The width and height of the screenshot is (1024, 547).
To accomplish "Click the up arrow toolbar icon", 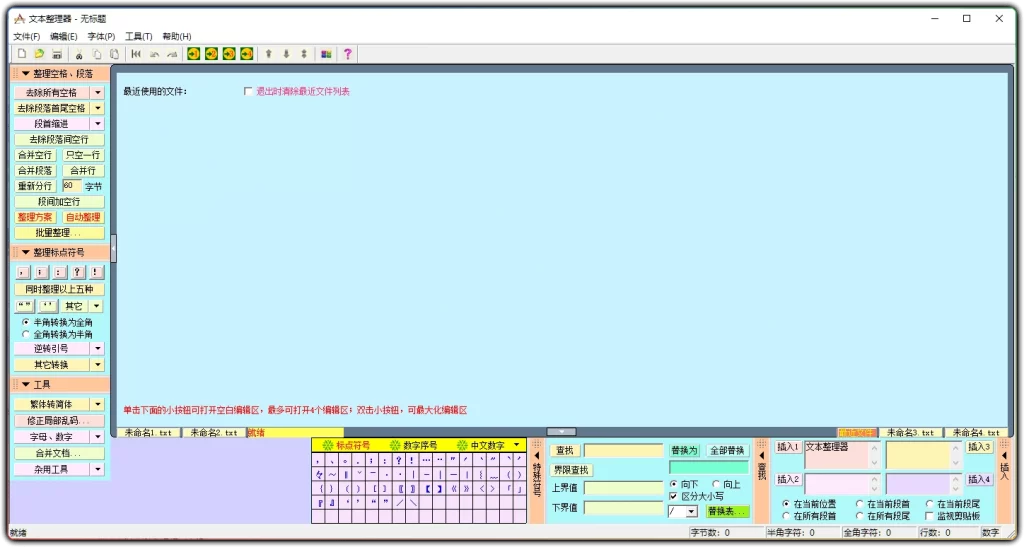I will pos(268,54).
